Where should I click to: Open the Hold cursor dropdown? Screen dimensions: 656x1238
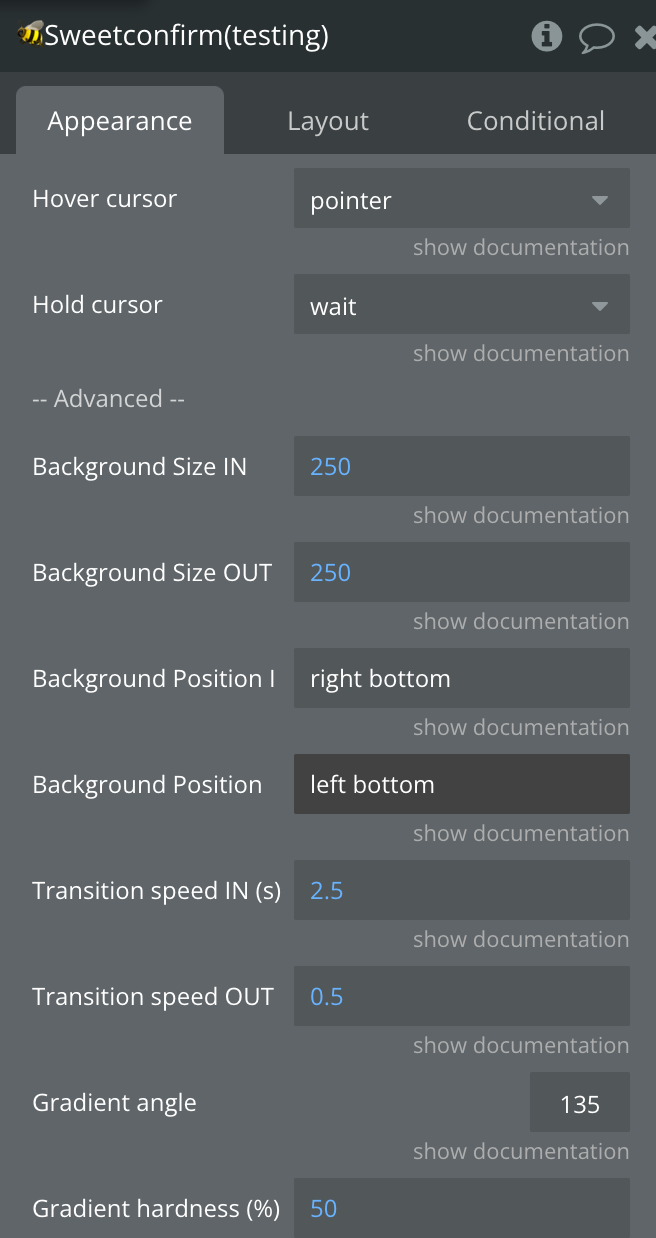click(x=462, y=304)
